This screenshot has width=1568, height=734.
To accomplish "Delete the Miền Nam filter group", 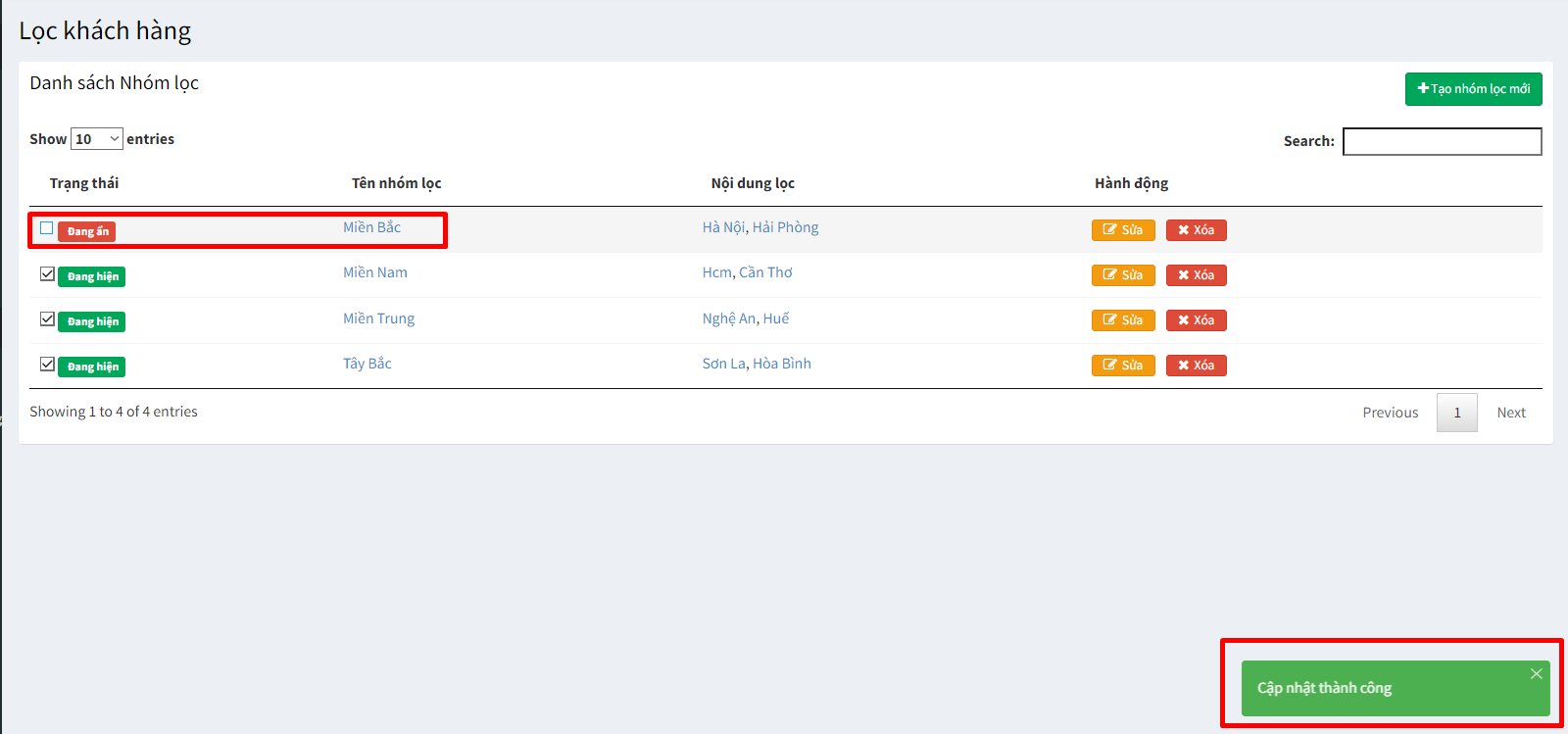I will pyautogui.click(x=1197, y=275).
